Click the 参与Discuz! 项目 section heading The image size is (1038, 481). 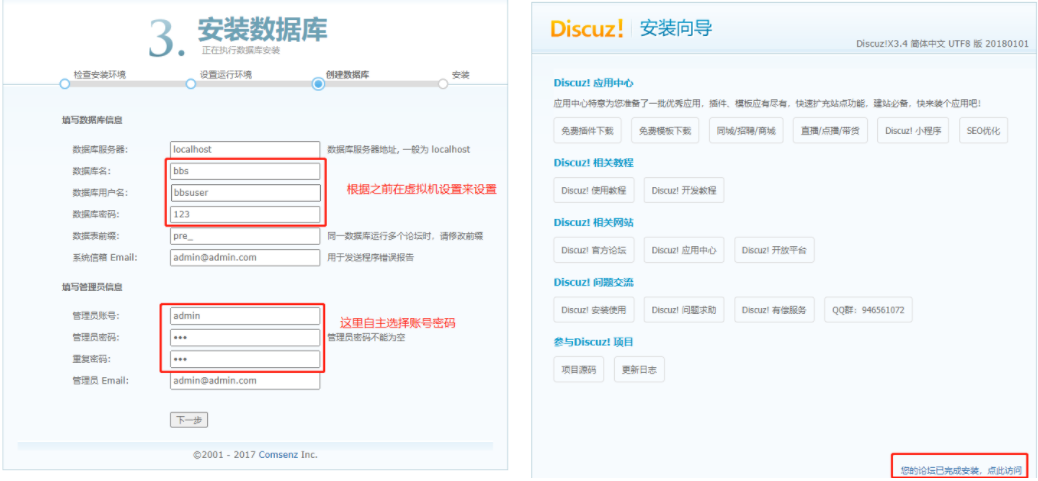pos(593,342)
